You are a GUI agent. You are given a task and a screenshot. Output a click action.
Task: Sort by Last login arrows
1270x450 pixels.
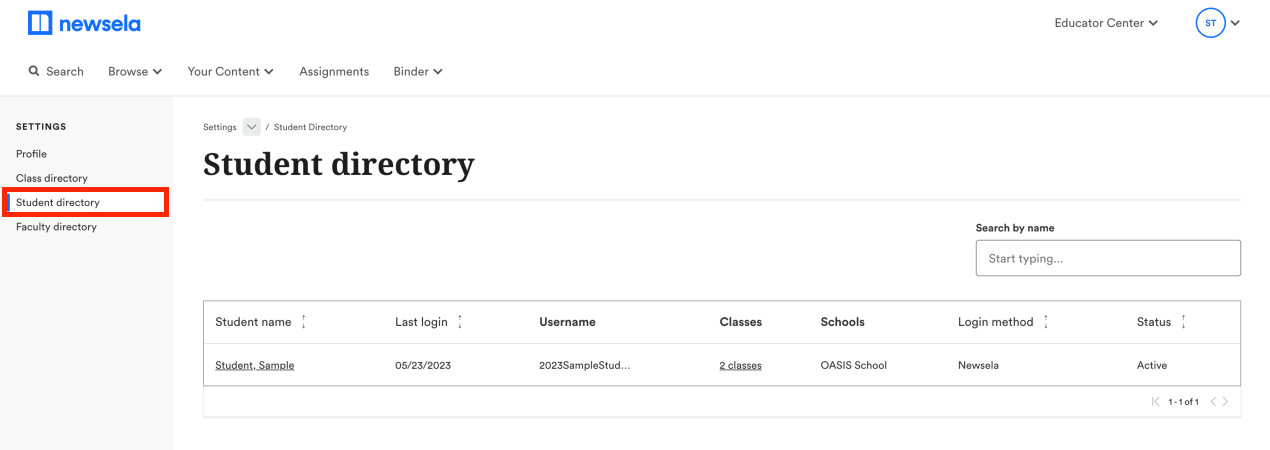tap(460, 322)
